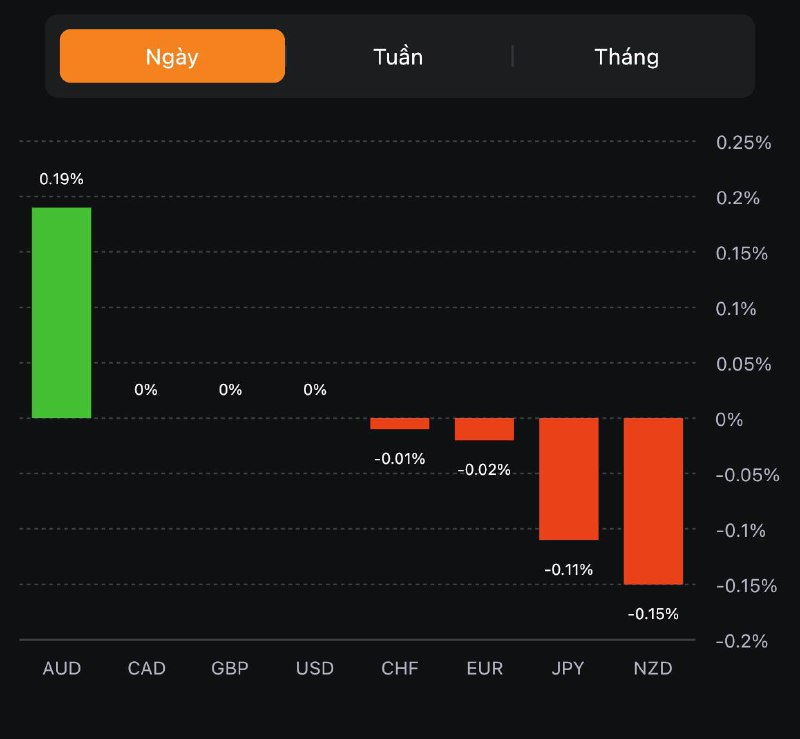The height and width of the screenshot is (739, 800).
Task: Tap the 0% value above CAD
Action: [x=146, y=389]
